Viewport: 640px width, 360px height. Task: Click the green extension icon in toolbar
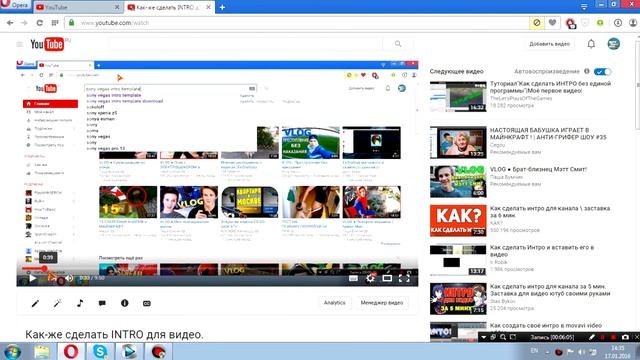pos(600,23)
